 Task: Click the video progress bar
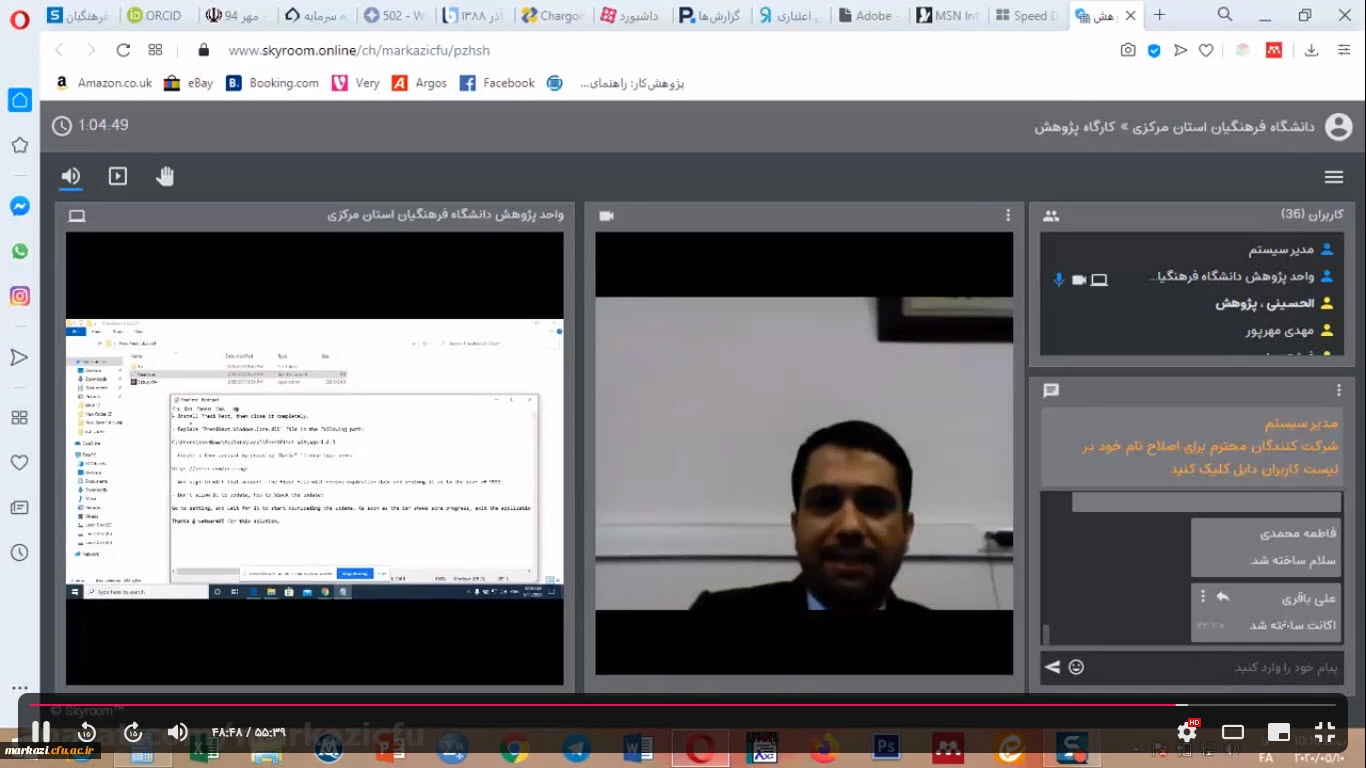(600, 705)
